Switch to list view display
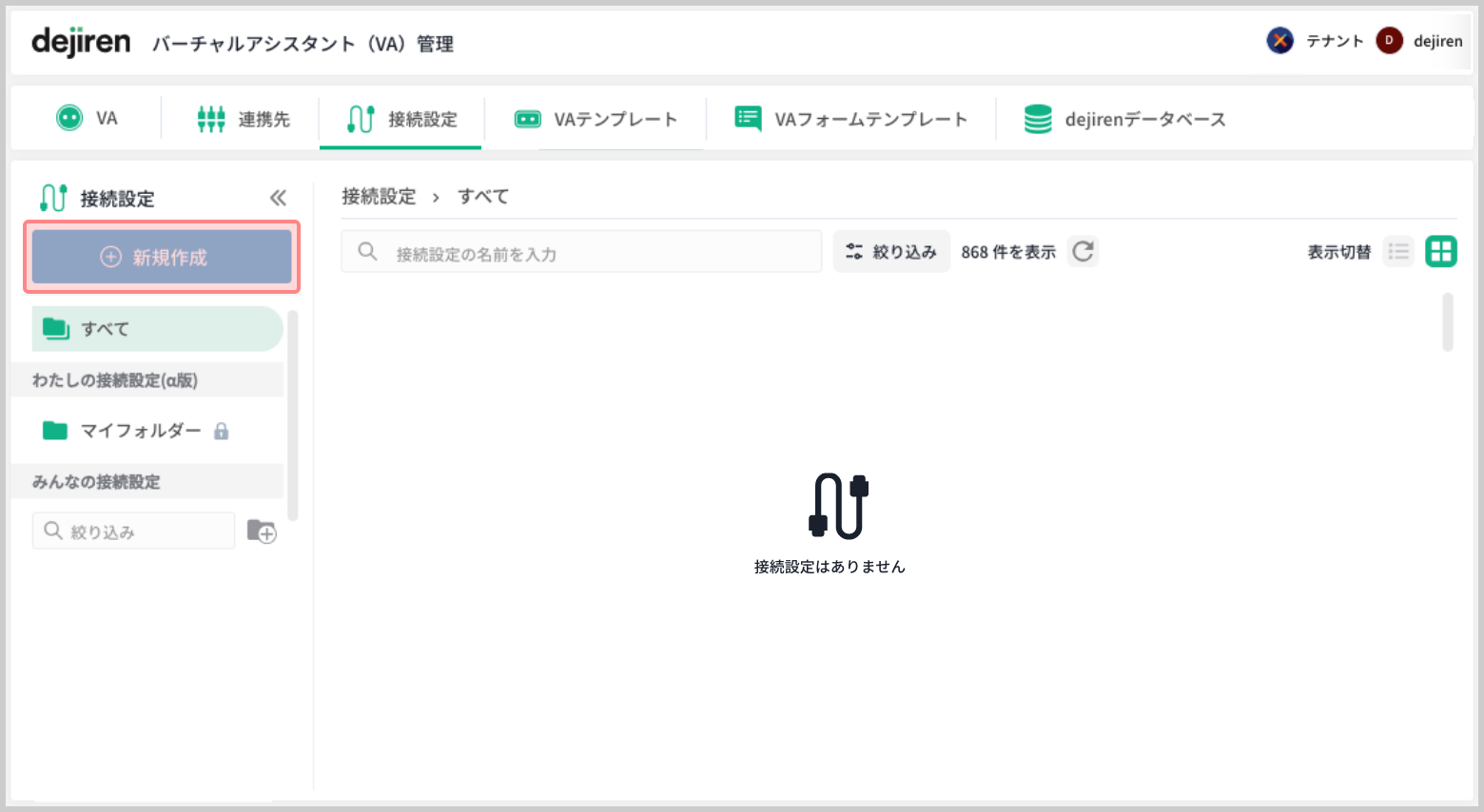This screenshot has height=812, width=1484. tap(1398, 252)
